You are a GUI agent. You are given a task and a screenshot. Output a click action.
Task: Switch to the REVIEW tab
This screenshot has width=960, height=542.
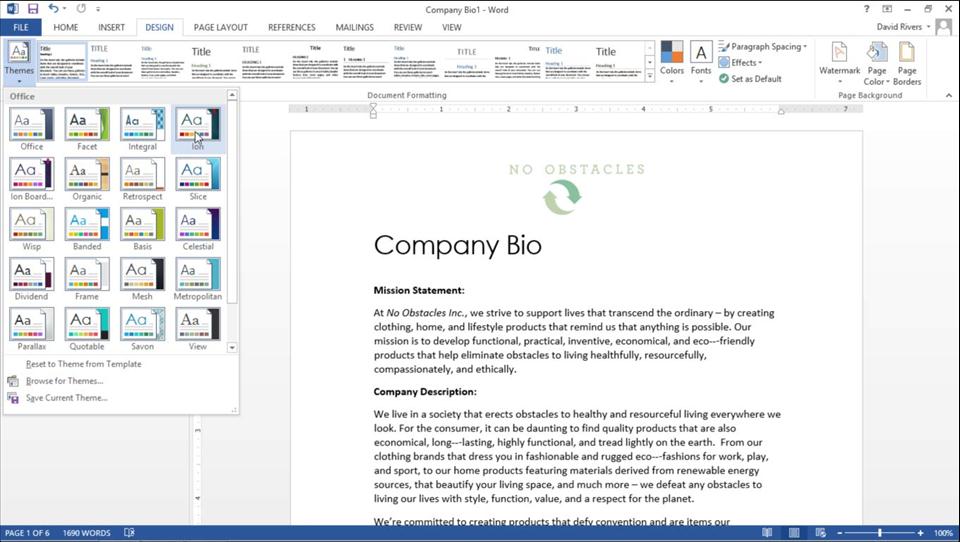[408, 28]
